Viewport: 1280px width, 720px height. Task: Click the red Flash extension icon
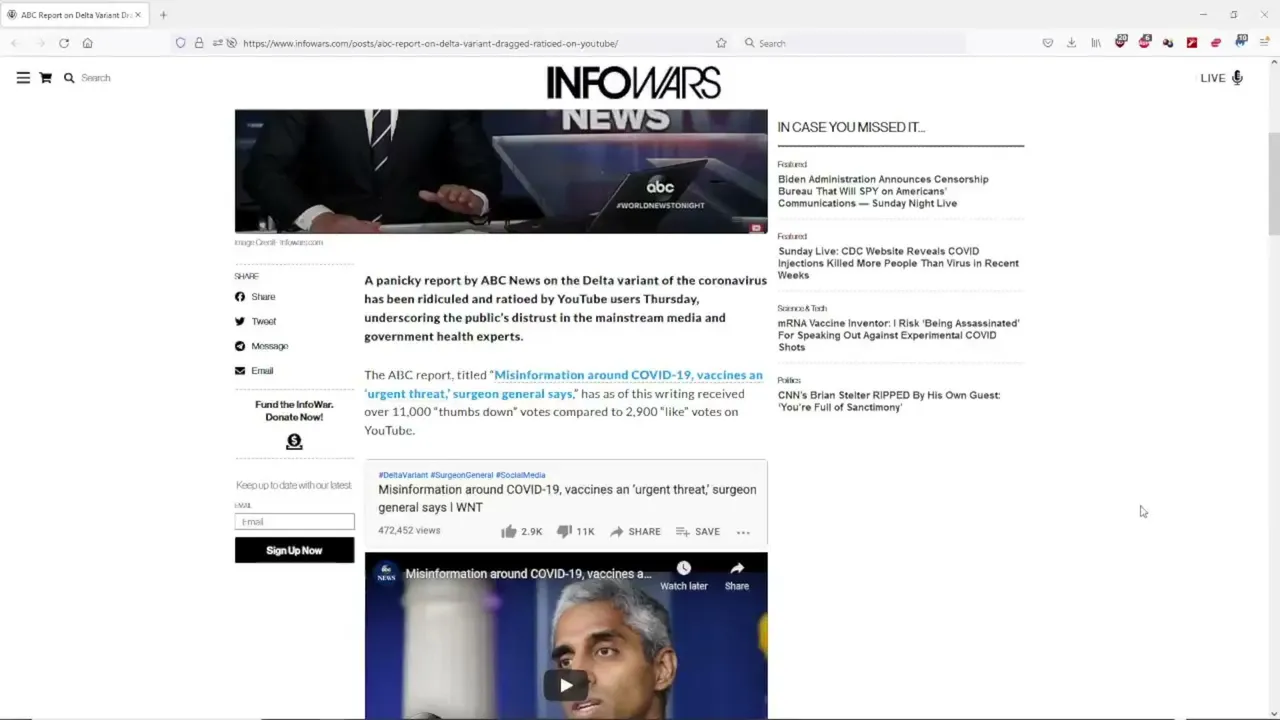[x=1192, y=43]
